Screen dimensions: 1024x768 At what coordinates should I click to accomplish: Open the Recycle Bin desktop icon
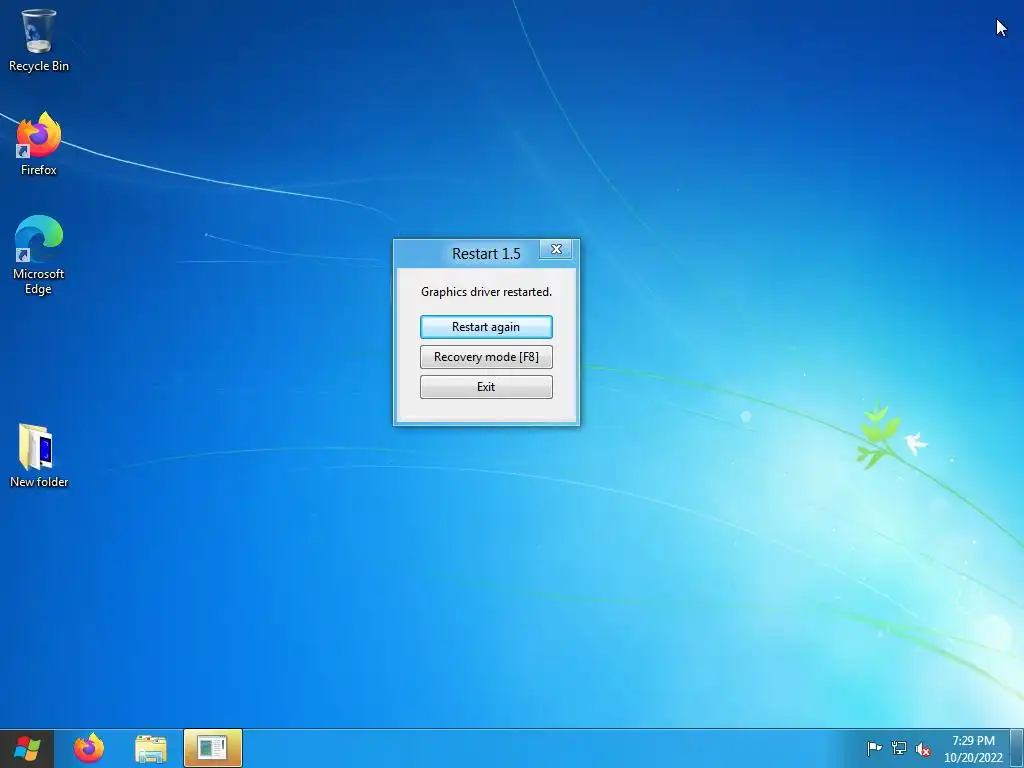coord(39,40)
